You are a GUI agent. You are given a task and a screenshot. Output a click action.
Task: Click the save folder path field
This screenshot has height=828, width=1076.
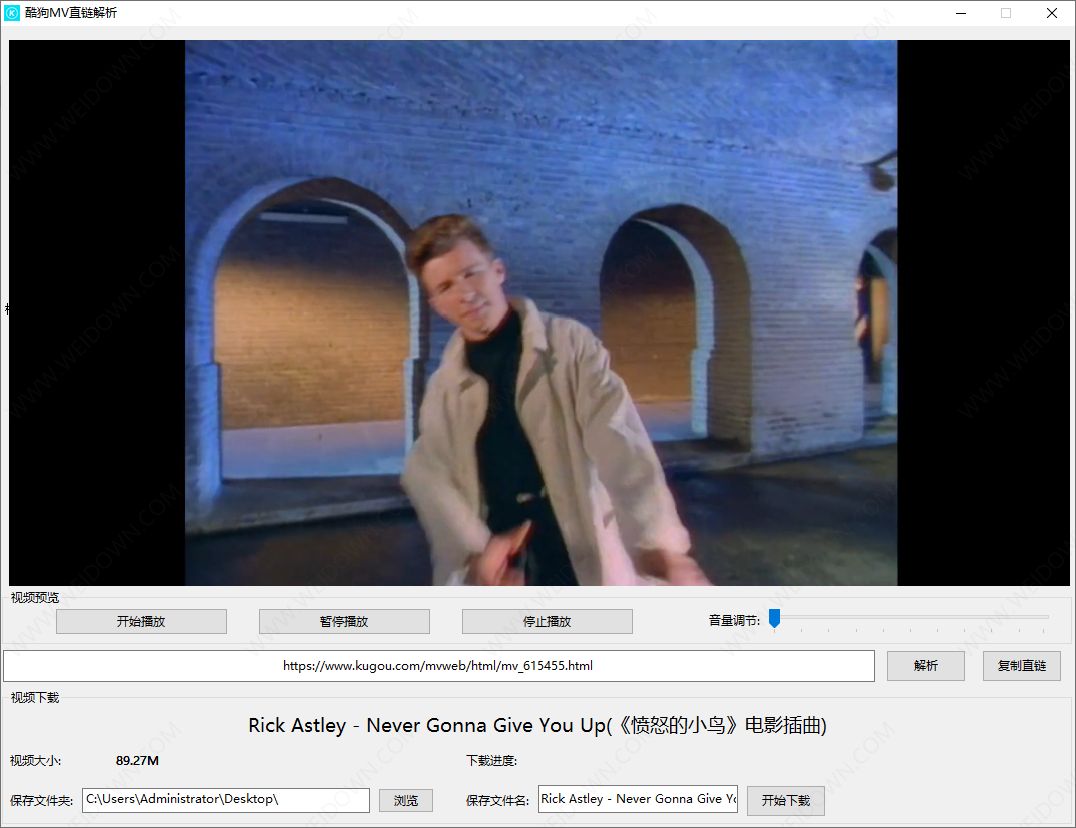click(x=226, y=800)
